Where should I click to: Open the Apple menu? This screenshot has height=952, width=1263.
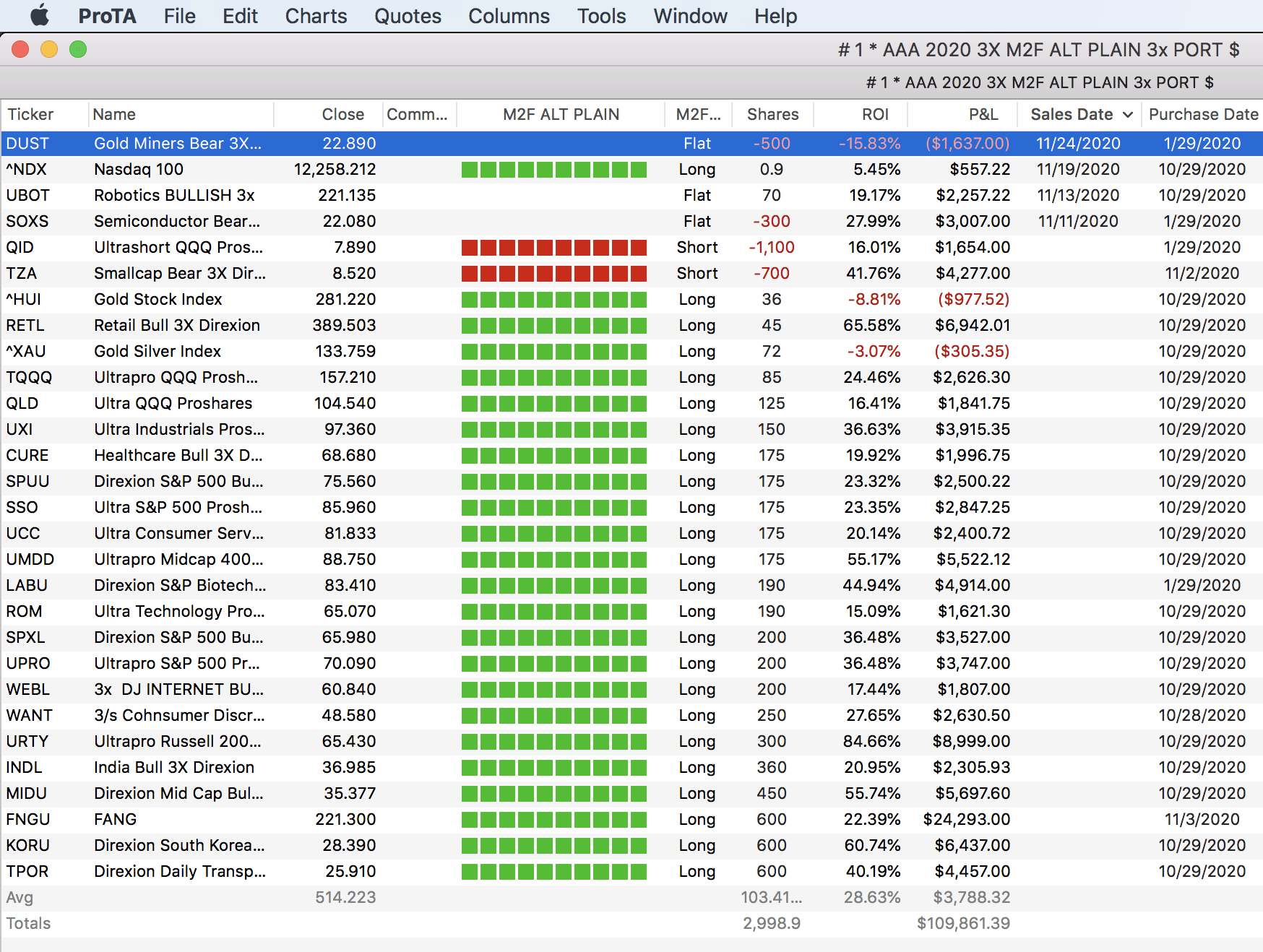coord(40,15)
